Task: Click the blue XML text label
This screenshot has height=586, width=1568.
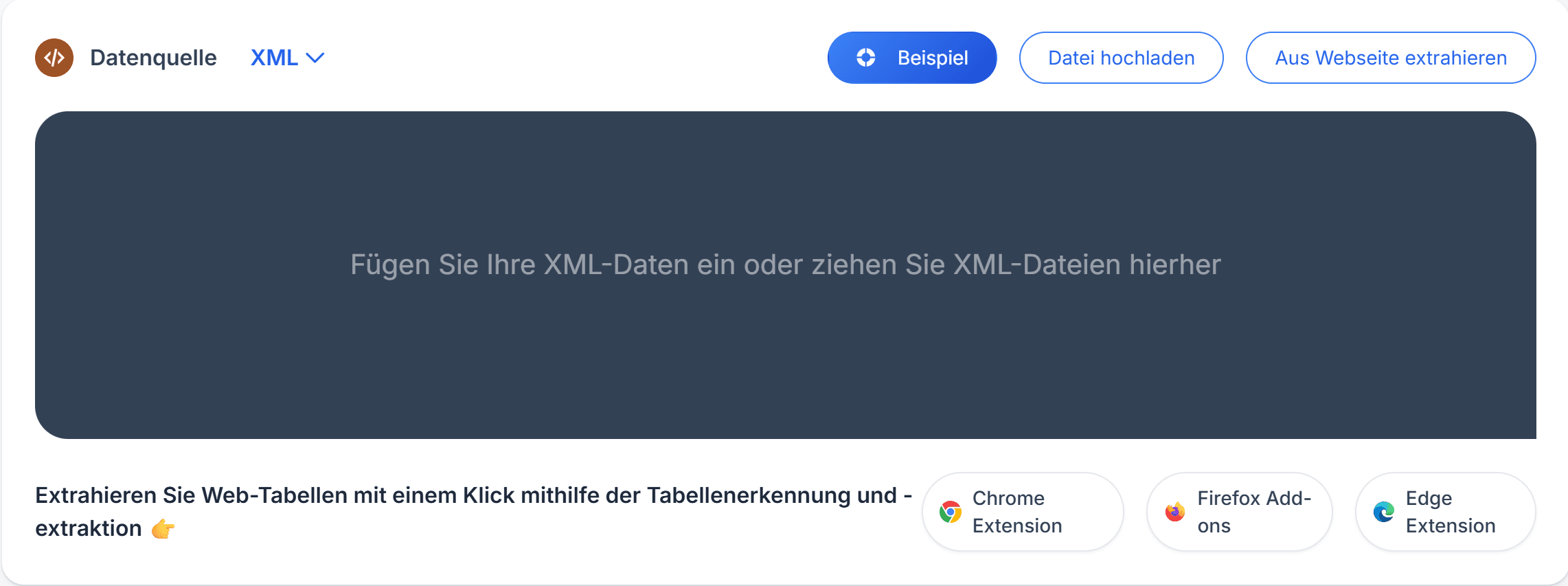Action: [274, 58]
